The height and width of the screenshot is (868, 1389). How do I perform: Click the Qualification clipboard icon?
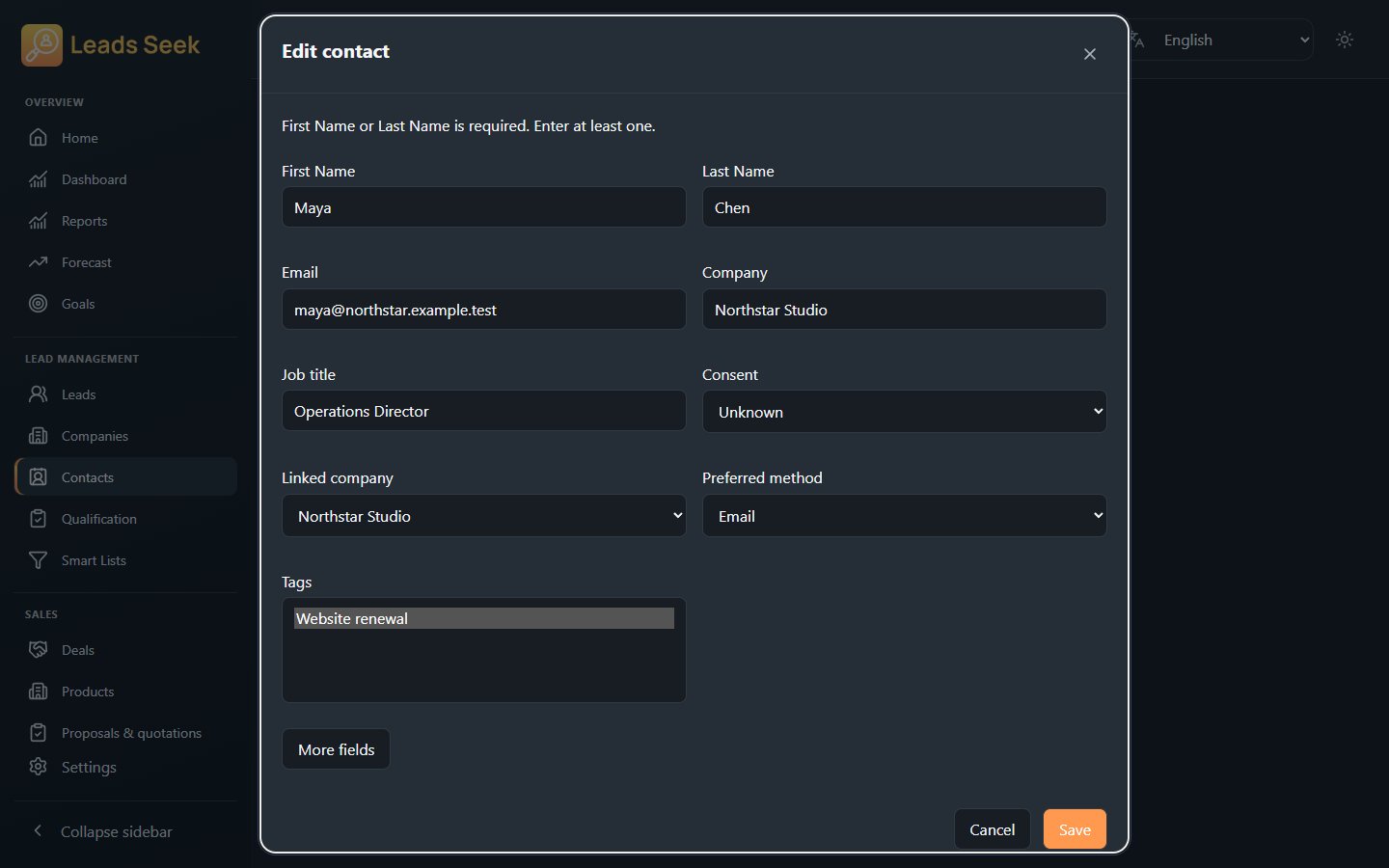[38, 519]
